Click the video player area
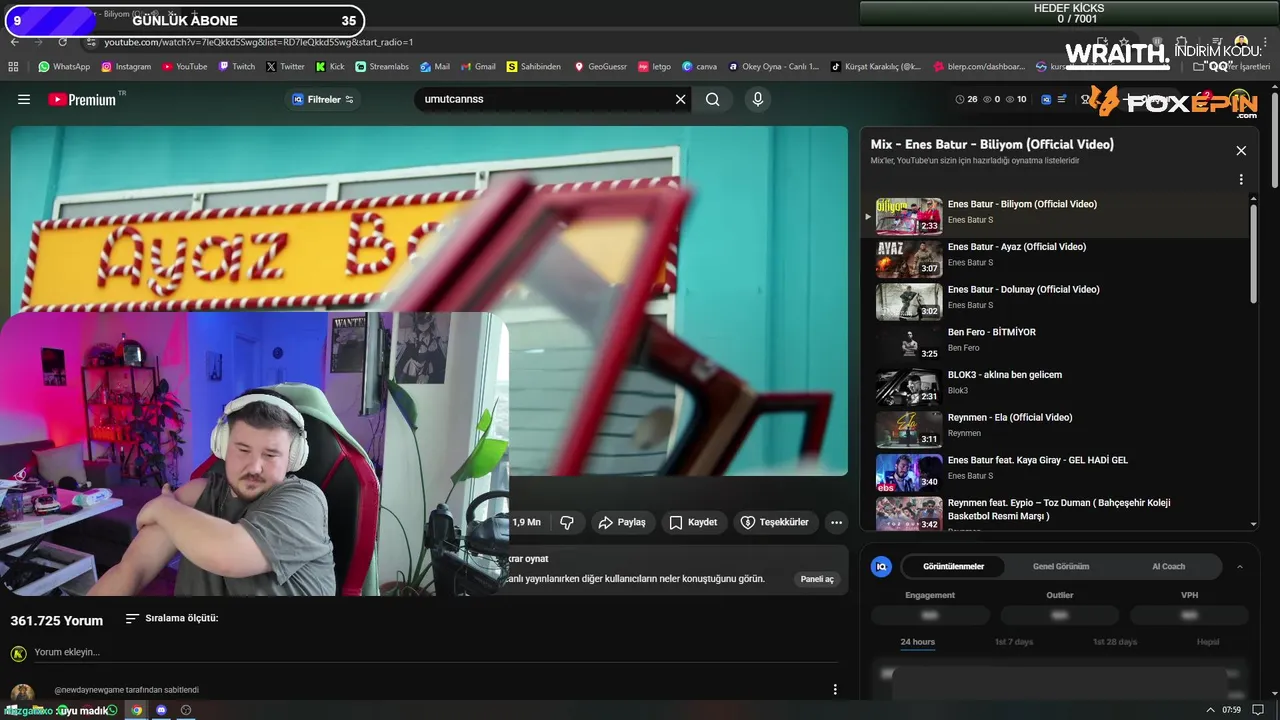The width and height of the screenshot is (1280, 720). click(x=429, y=300)
